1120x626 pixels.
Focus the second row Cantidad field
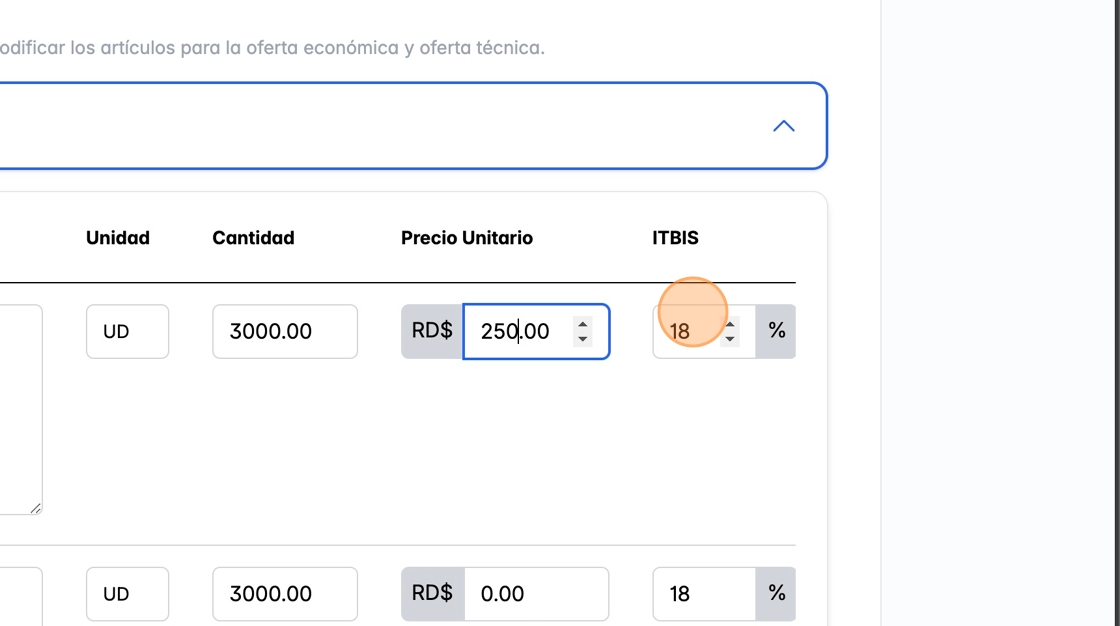(x=284, y=594)
